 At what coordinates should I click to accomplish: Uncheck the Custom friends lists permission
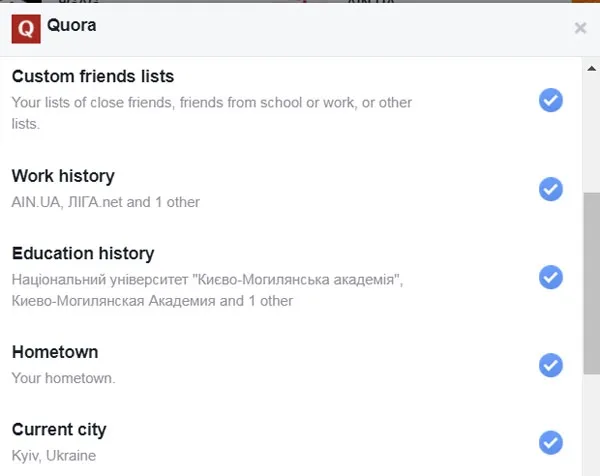[x=551, y=100]
